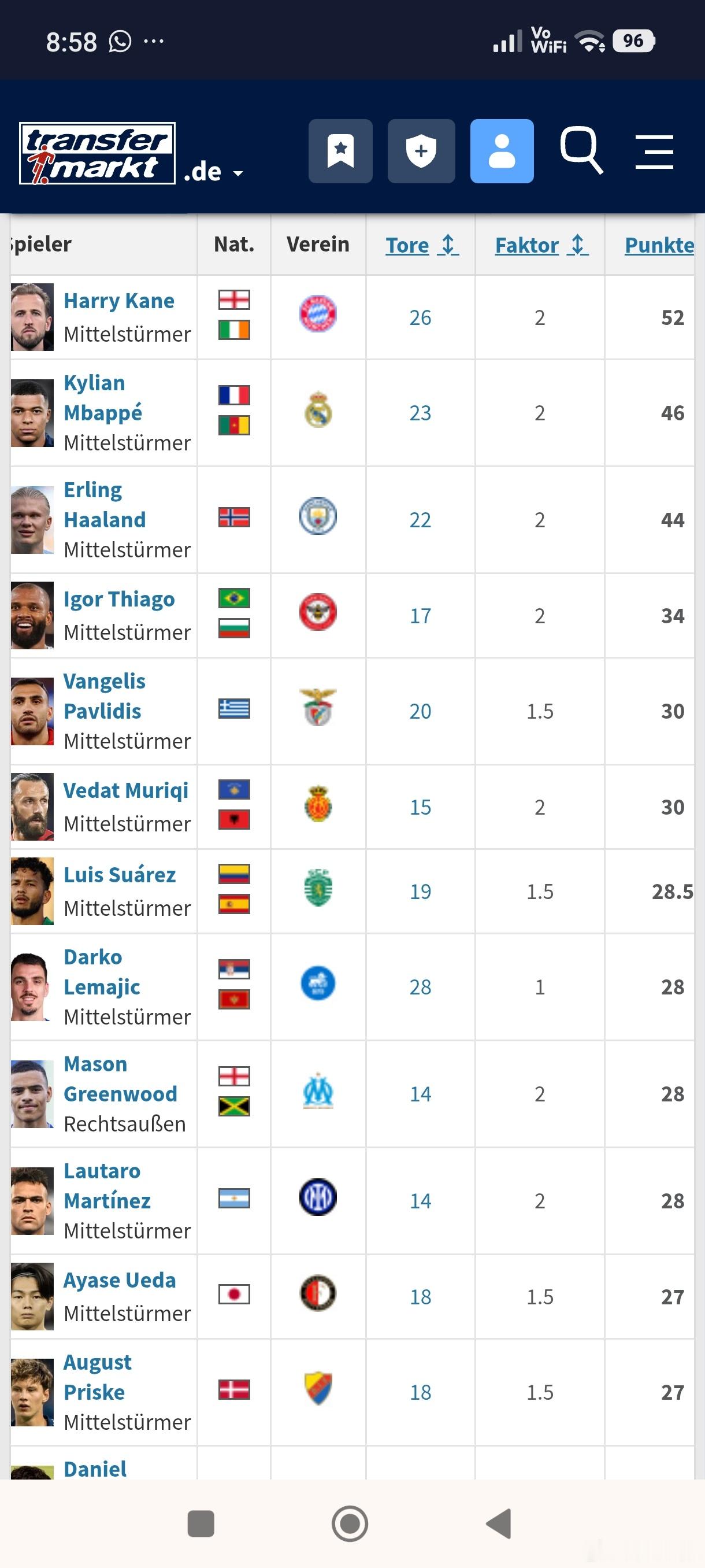The height and width of the screenshot is (1568, 705).
Task: Tap Darko Lemajic's 28 goals link
Action: tap(420, 987)
